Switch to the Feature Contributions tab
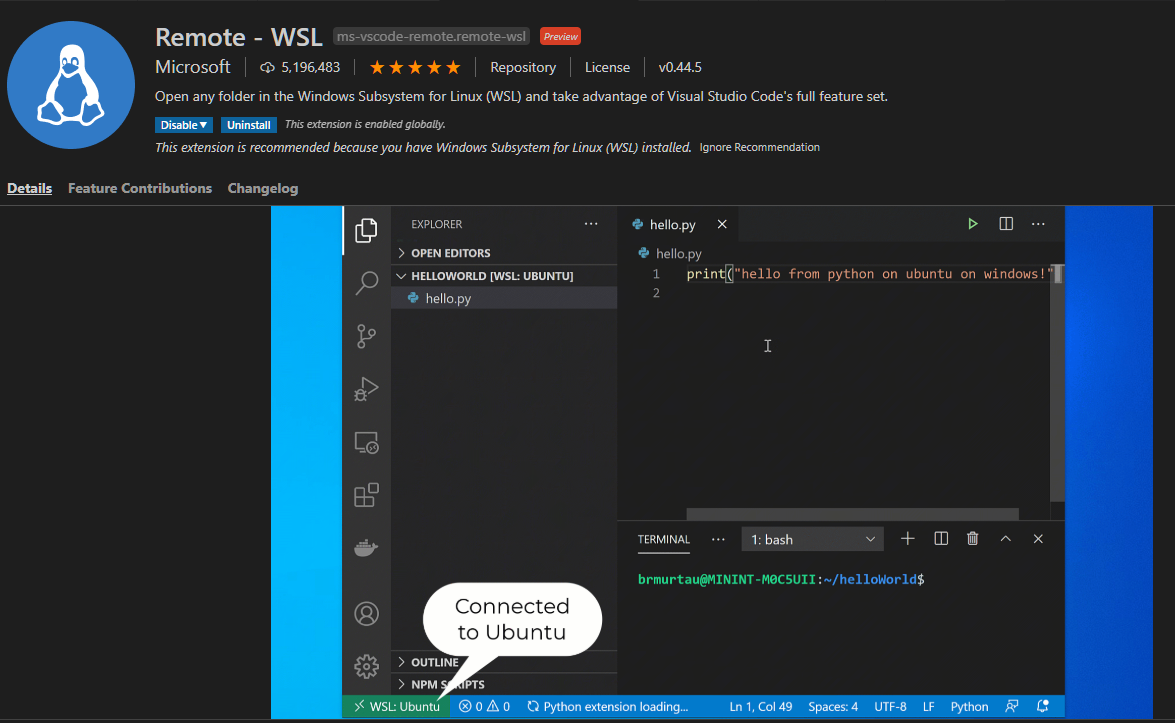This screenshot has width=1175, height=723. tap(140, 188)
